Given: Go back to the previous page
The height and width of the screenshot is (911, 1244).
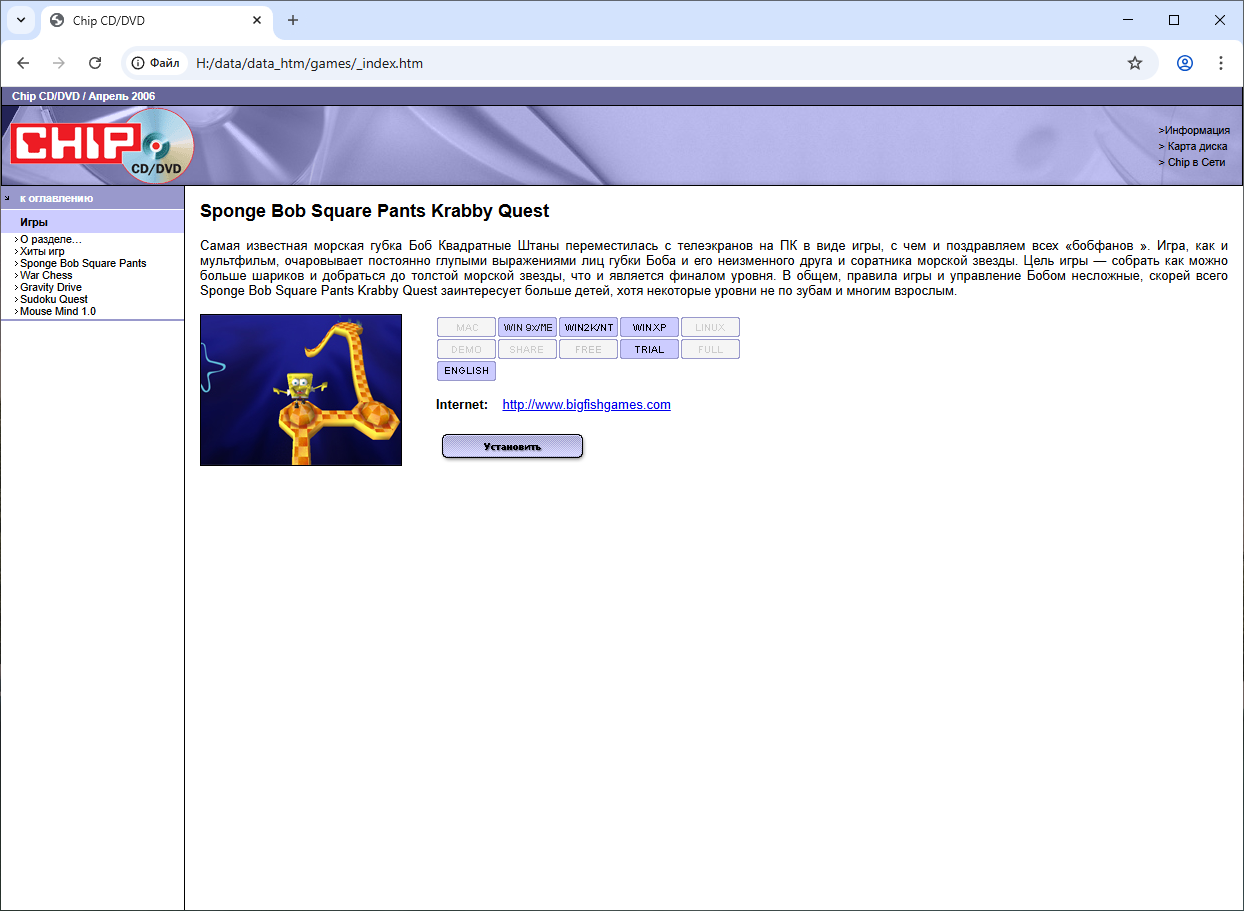Looking at the screenshot, I should pos(24,63).
